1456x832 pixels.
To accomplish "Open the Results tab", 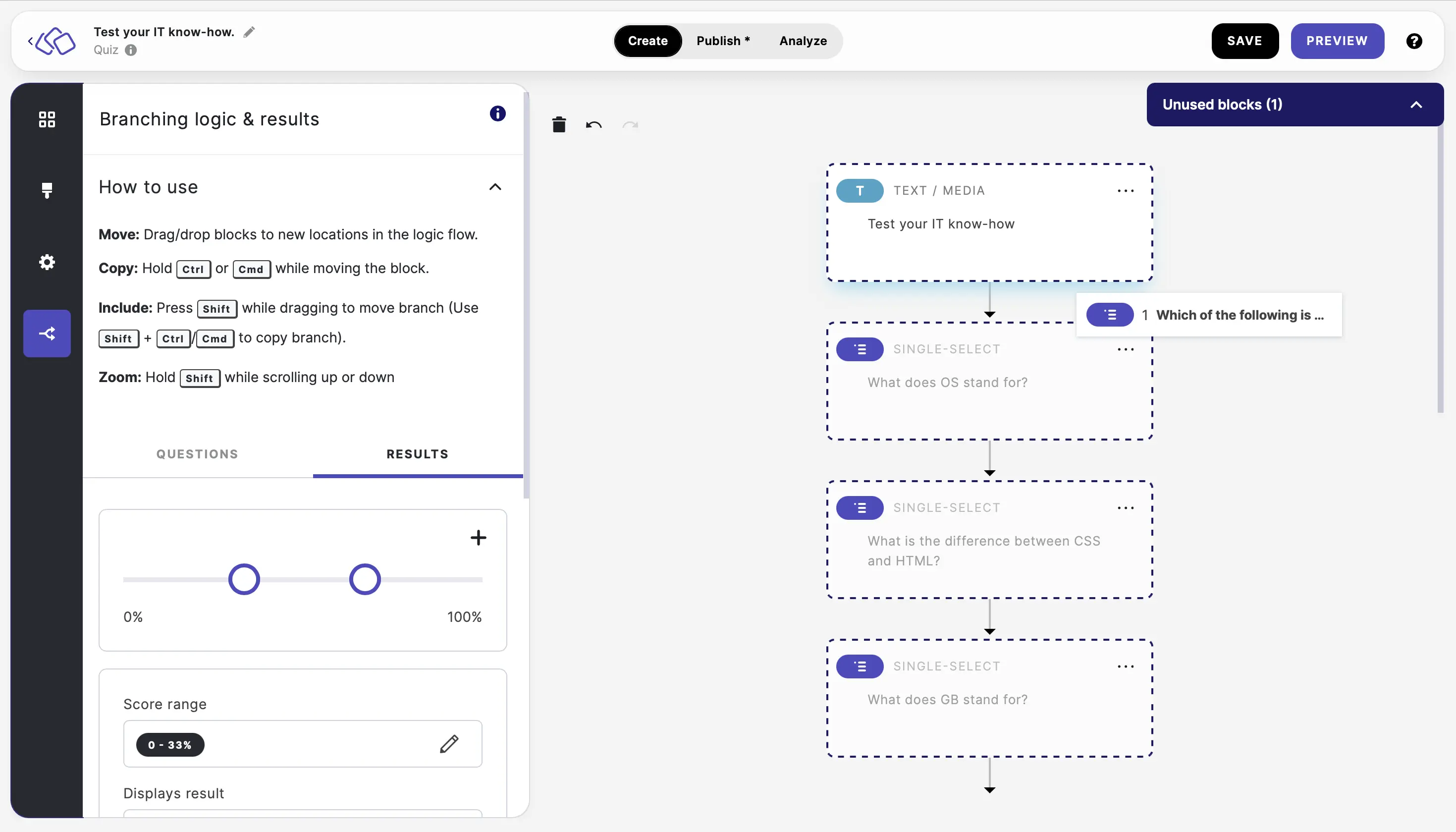I will coord(418,454).
